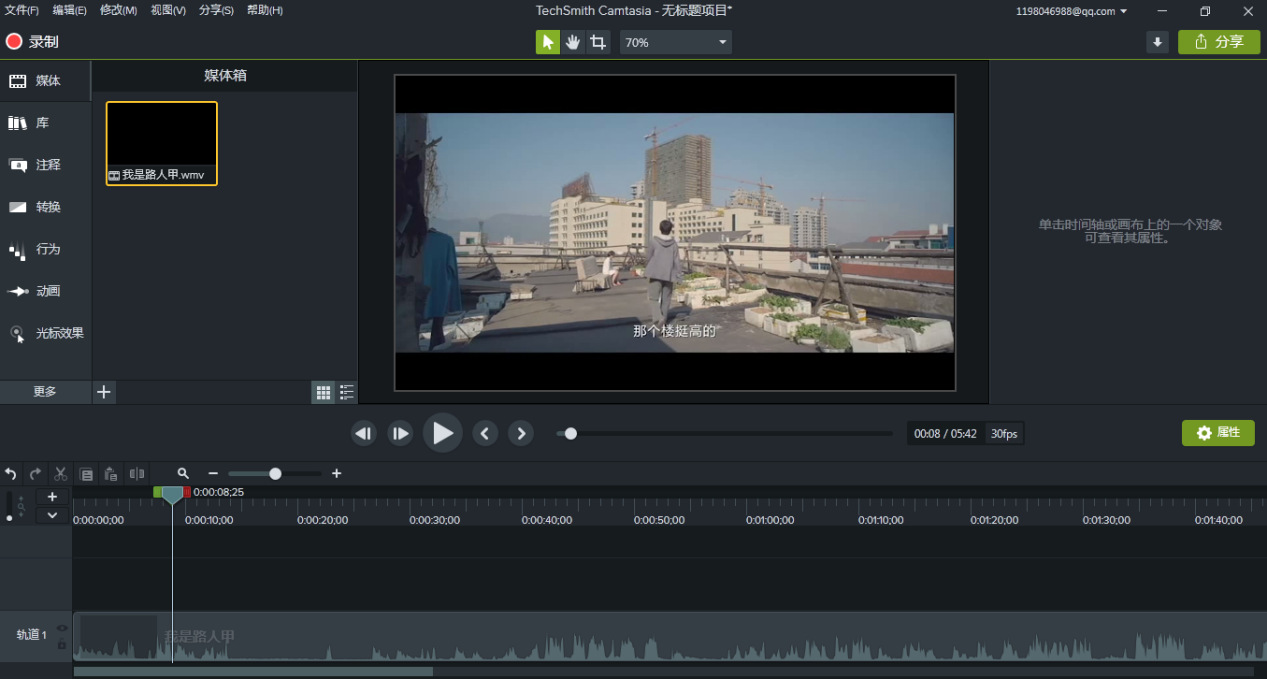This screenshot has width=1267, height=679.
Task: Toggle the eye visibility icon for 轨道 1
Action: [62, 628]
